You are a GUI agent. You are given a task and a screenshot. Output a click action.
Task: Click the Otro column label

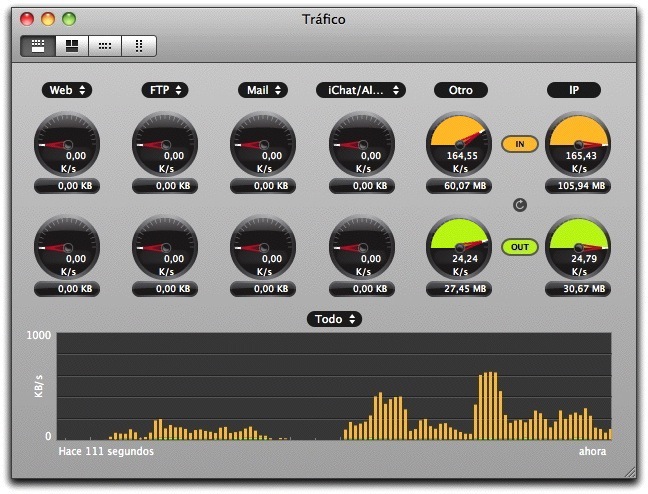tap(461, 90)
